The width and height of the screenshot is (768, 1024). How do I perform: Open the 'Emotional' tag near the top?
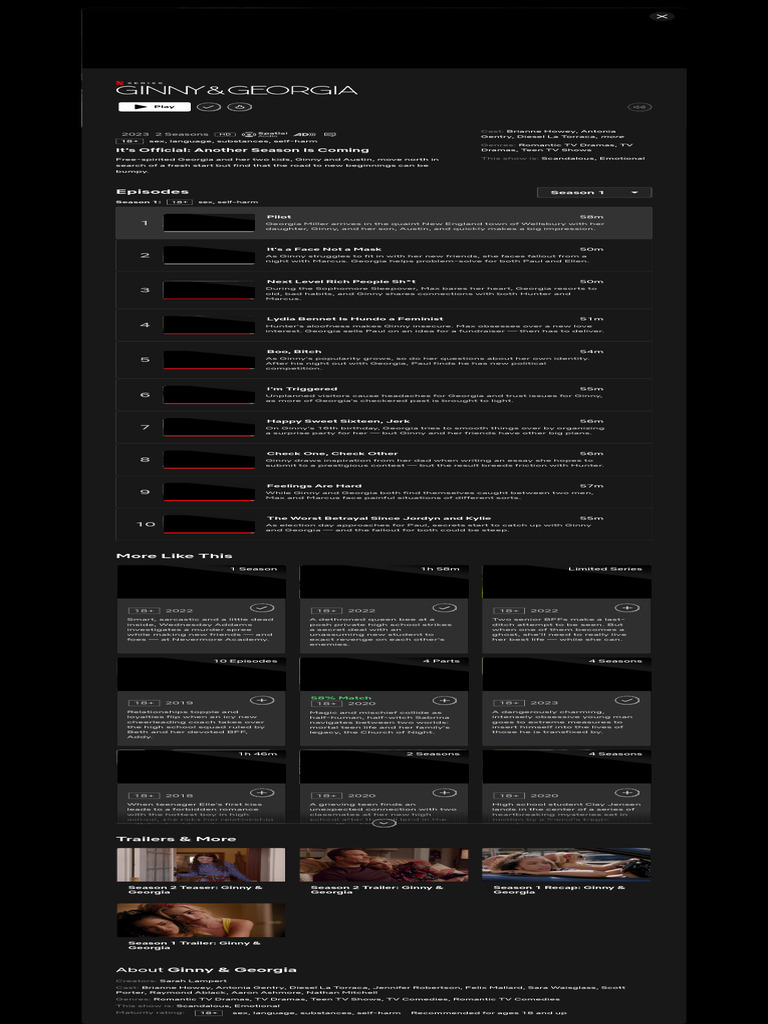622,158
